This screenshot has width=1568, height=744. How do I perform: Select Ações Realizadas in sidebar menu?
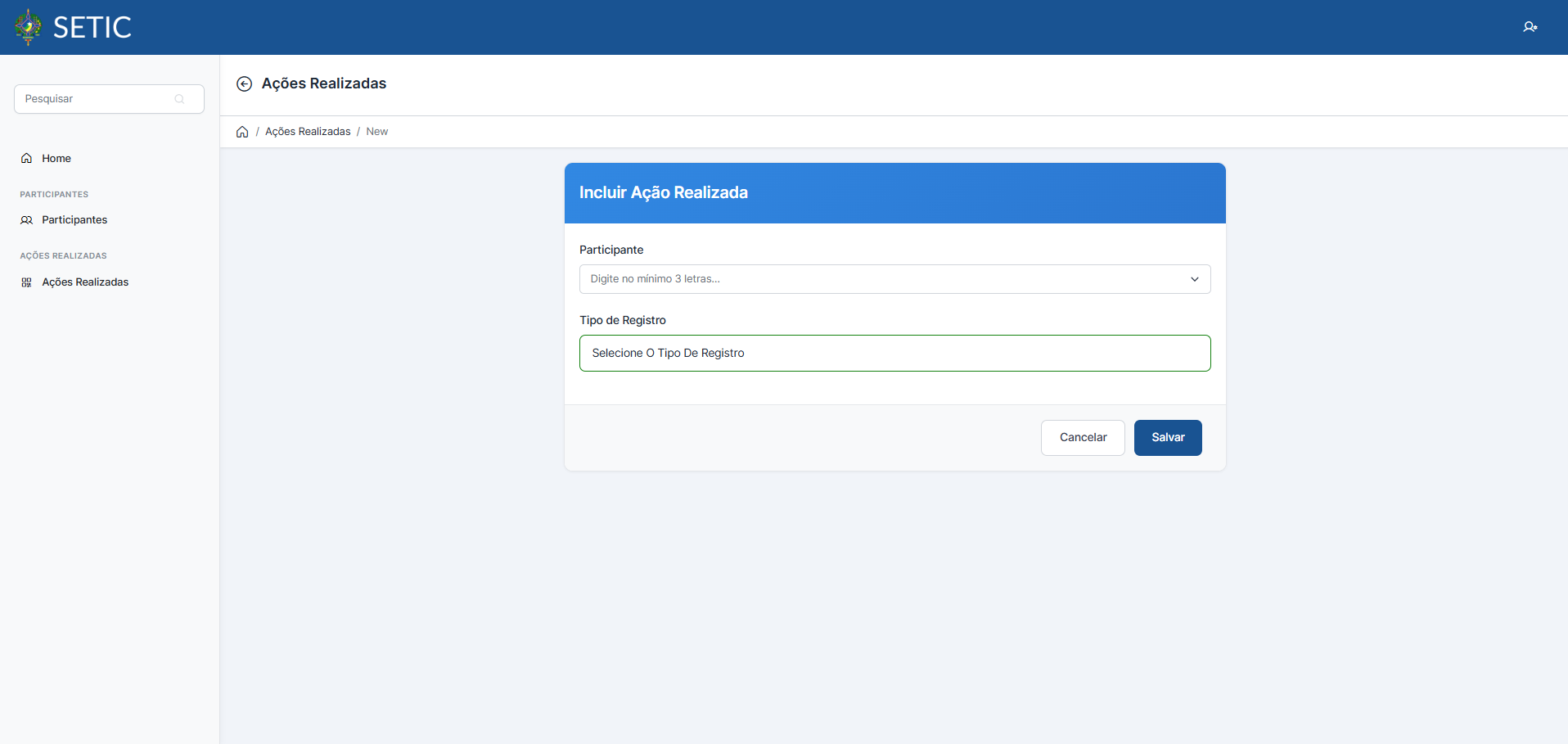point(85,282)
